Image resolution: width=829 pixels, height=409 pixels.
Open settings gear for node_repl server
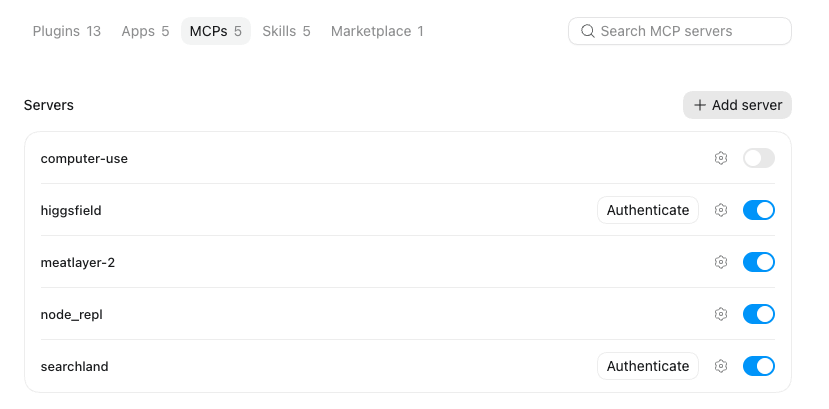click(x=721, y=314)
